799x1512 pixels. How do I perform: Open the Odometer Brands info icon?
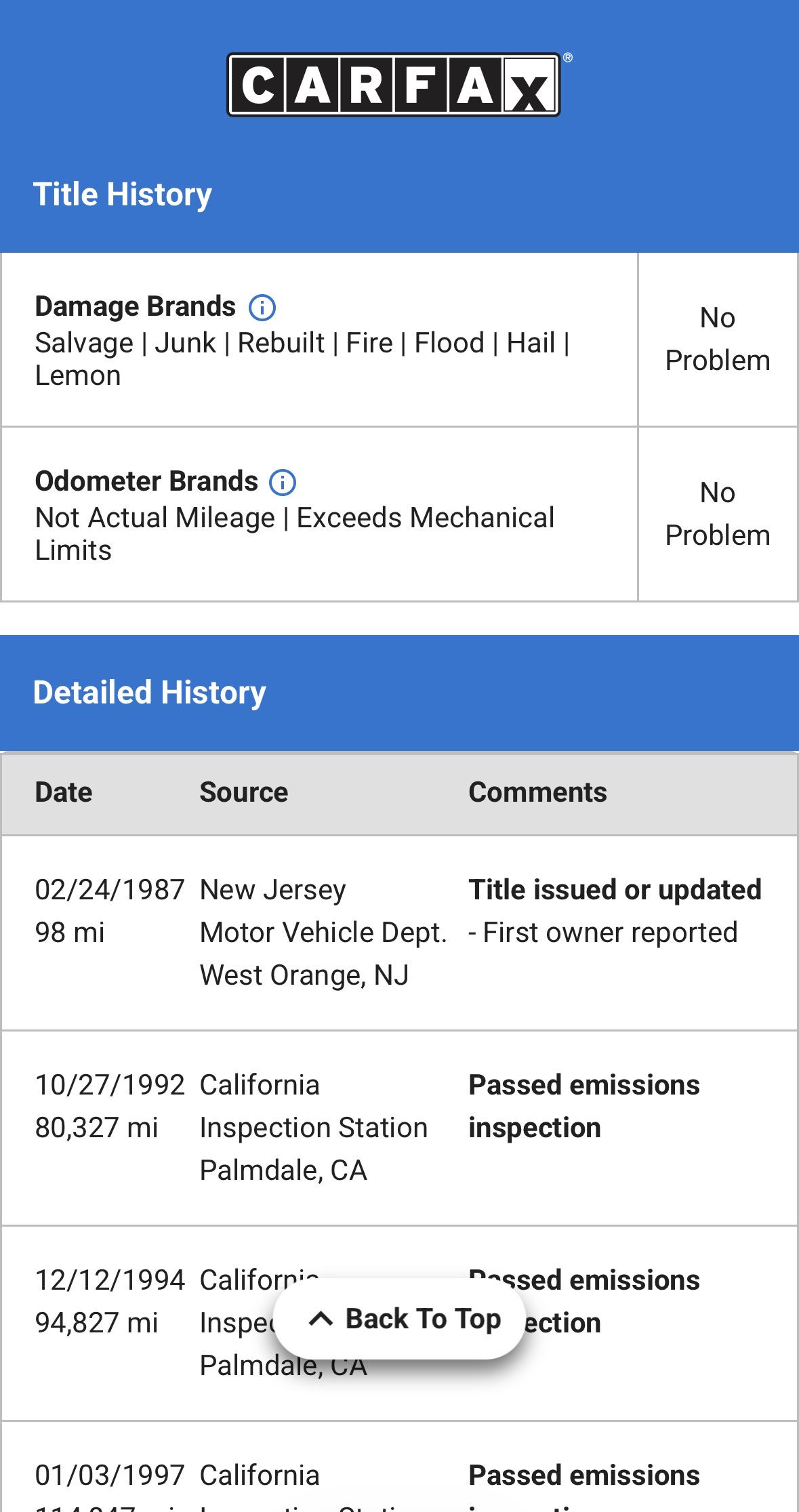point(283,483)
